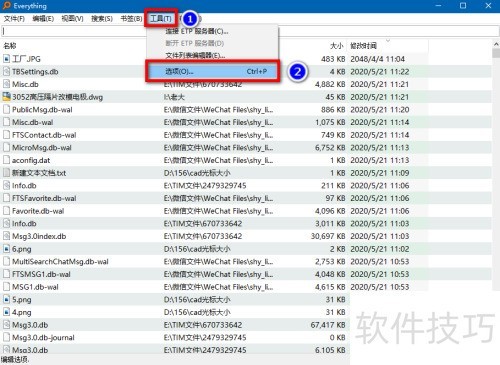Click the date 2020/5/21 11:02
Screen dimensions: 500x365
(380, 249)
